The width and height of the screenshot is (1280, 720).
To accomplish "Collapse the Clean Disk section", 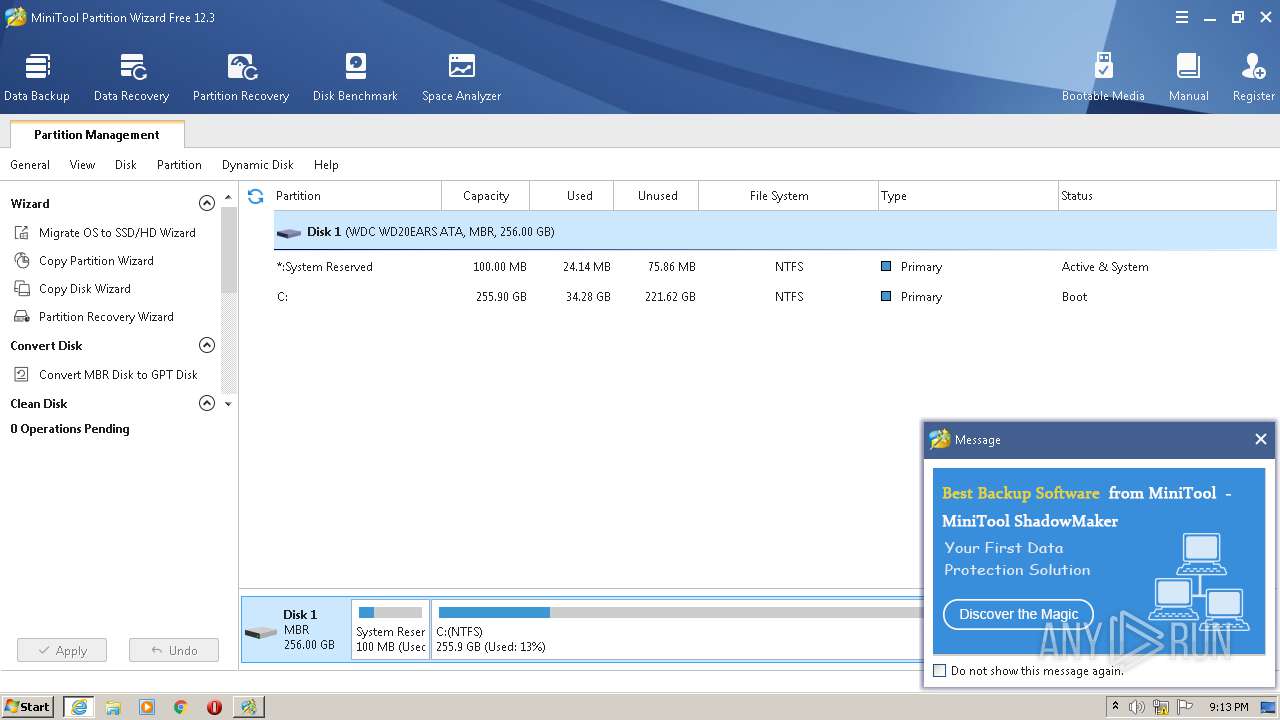I will click(207, 403).
